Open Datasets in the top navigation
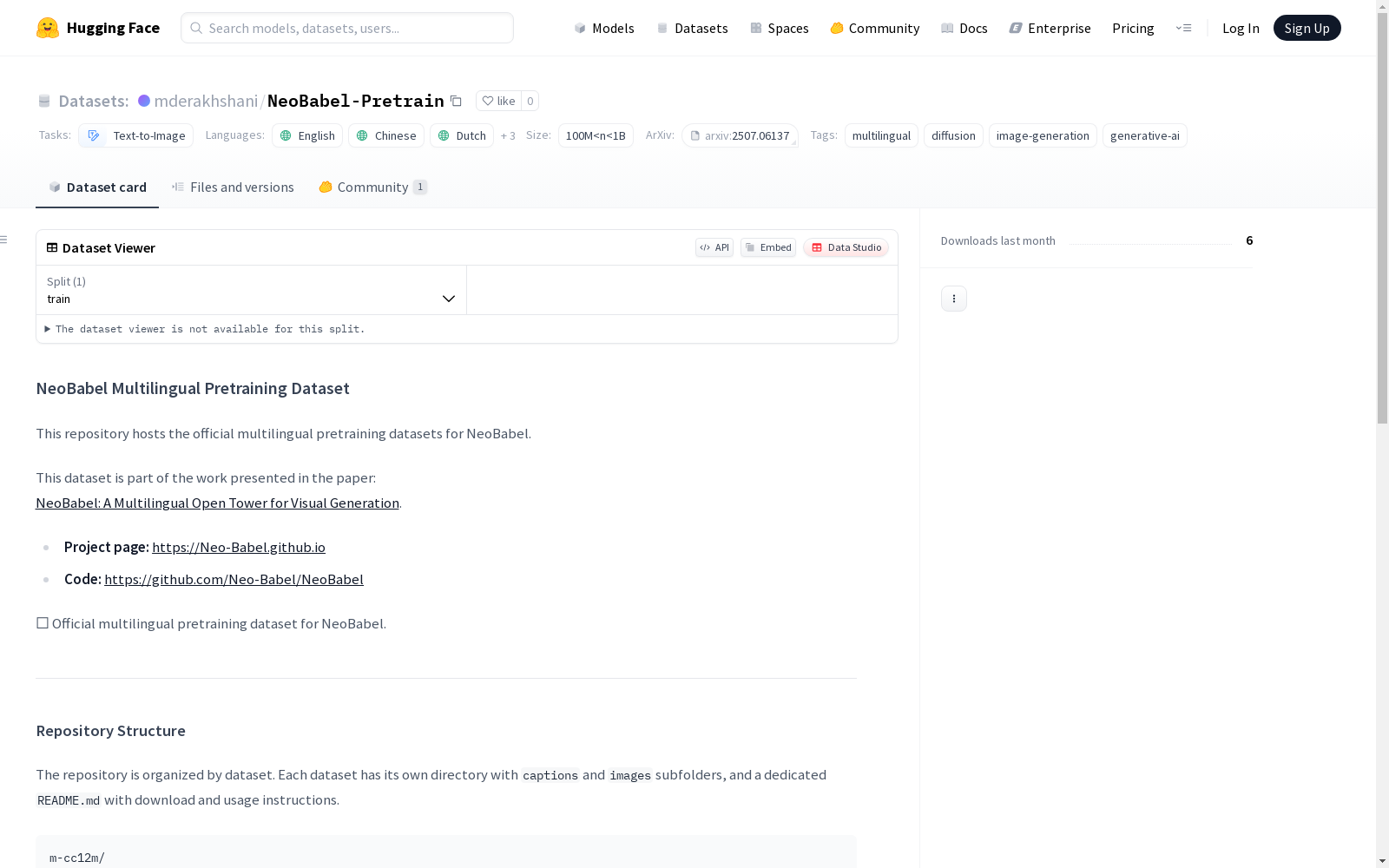The image size is (1389, 868). pyautogui.click(x=692, y=28)
